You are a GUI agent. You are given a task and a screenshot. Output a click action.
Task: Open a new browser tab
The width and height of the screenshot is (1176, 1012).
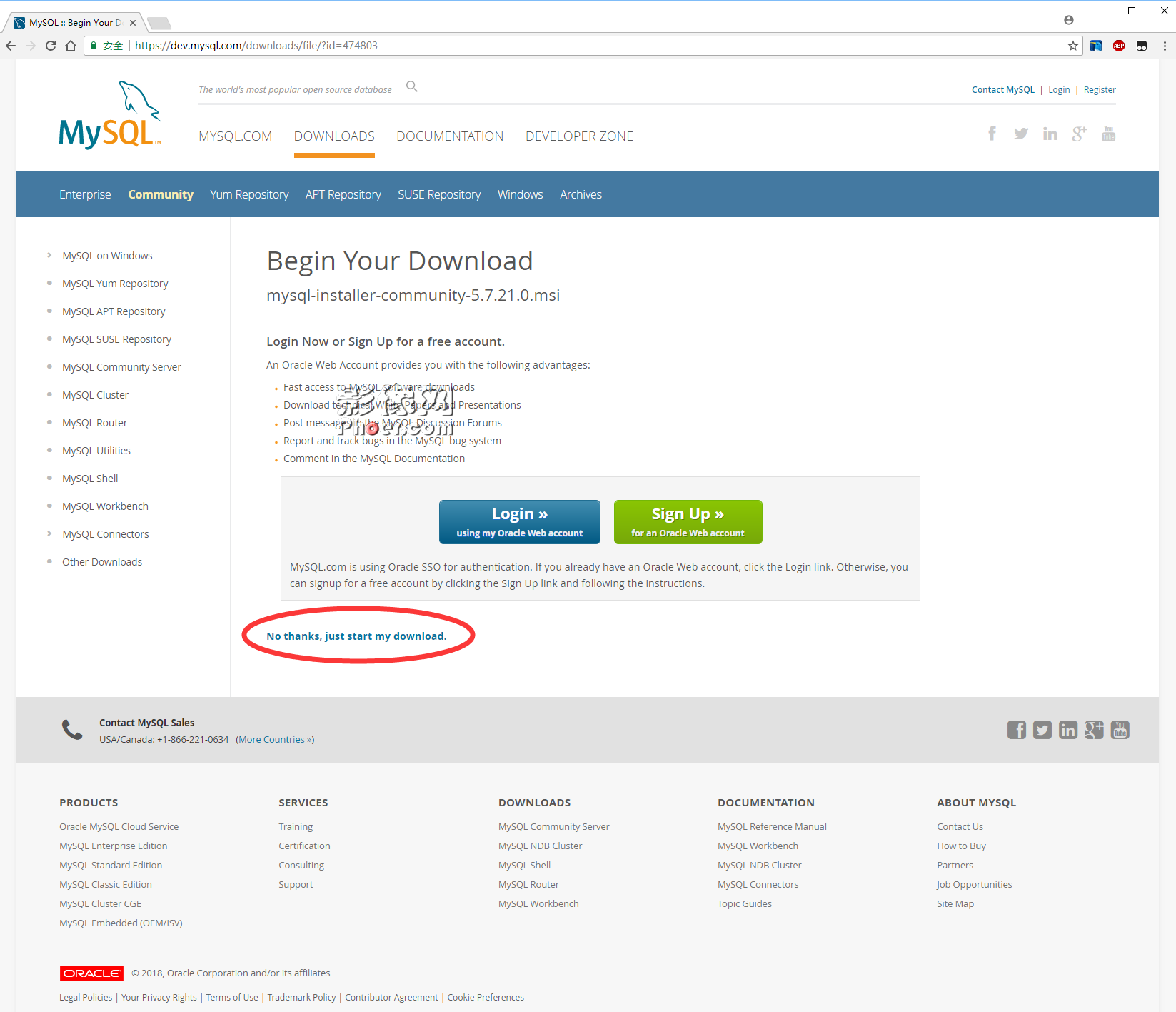click(x=159, y=23)
